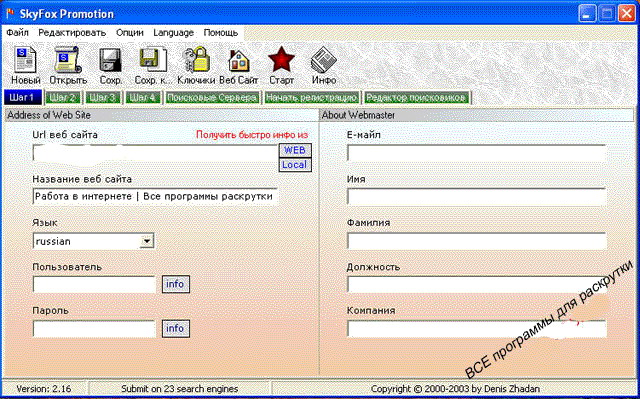Click the Старт red star icon

coord(281,60)
